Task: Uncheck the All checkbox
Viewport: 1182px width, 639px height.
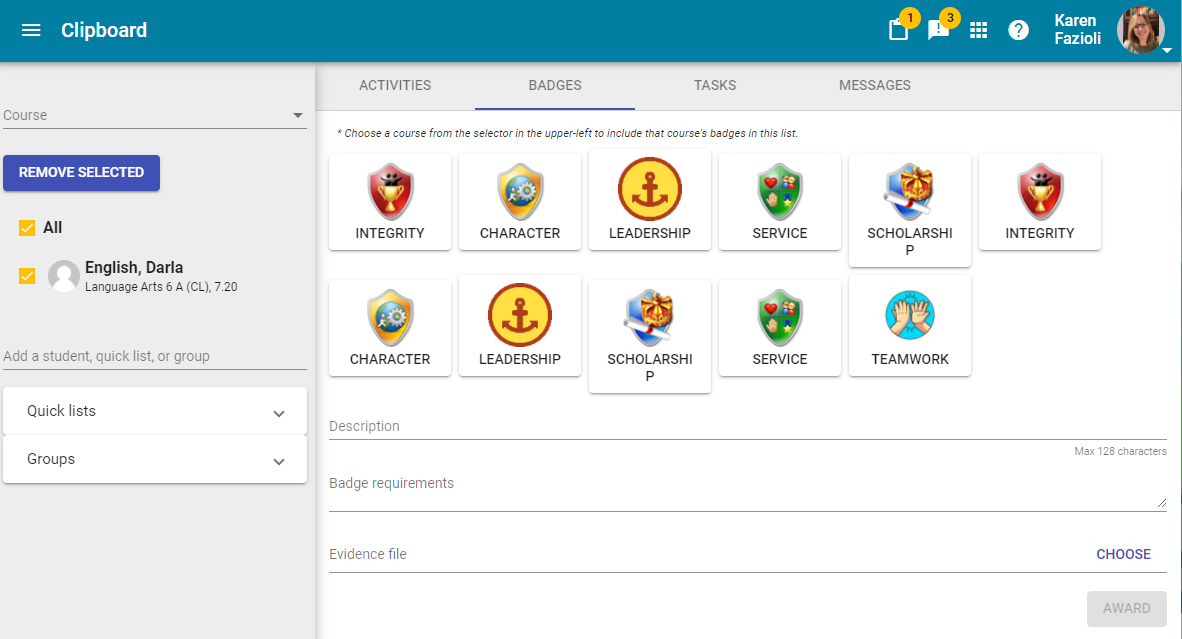Action: (x=27, y=228)
